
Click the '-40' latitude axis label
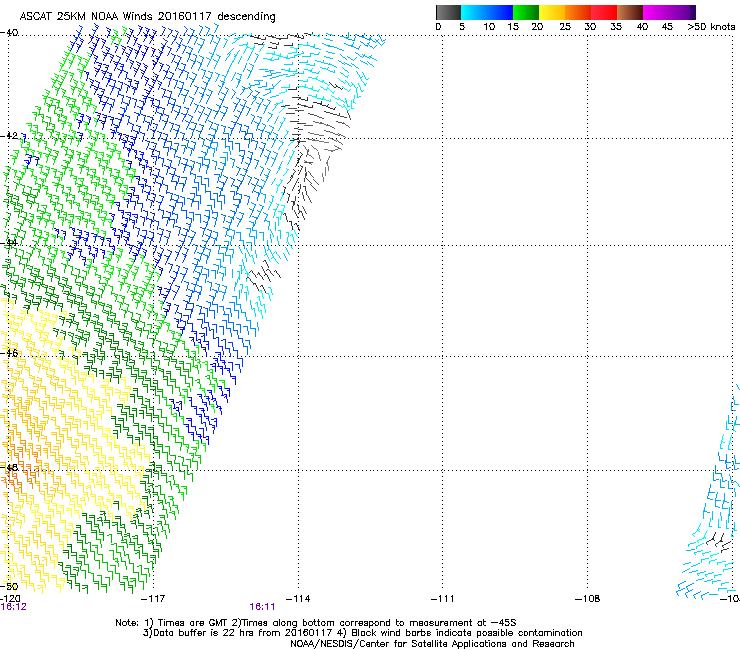click(9, 33)
